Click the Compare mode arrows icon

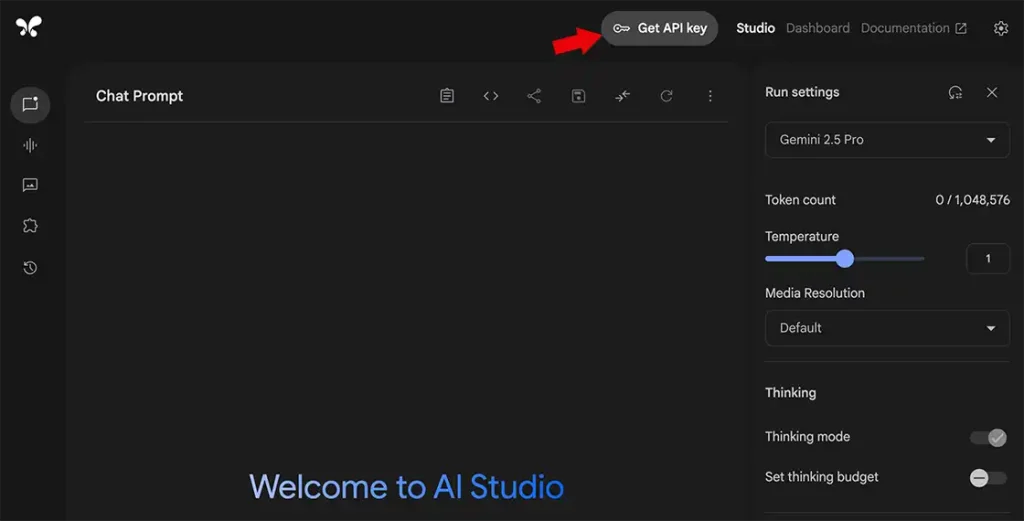(622, 96)
